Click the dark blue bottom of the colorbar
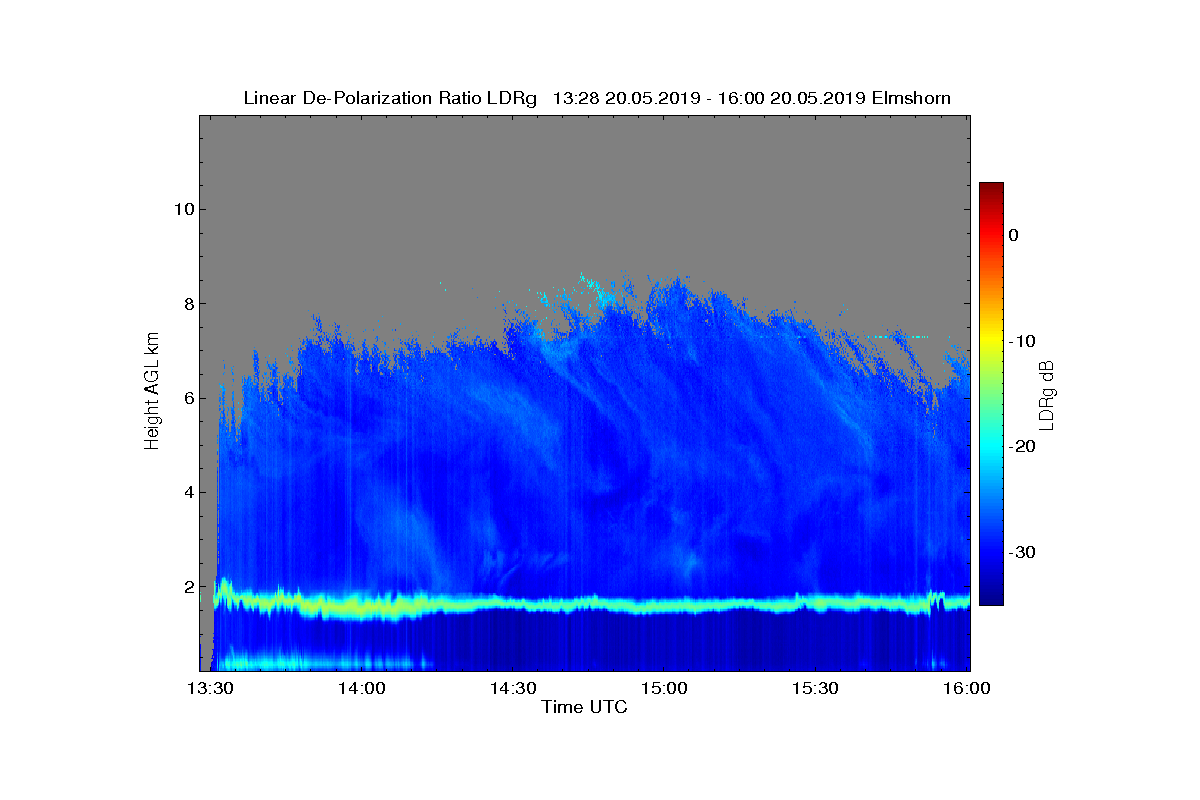Image resolution: width=1200 pixels, height=800 pixels. [991, 597]
